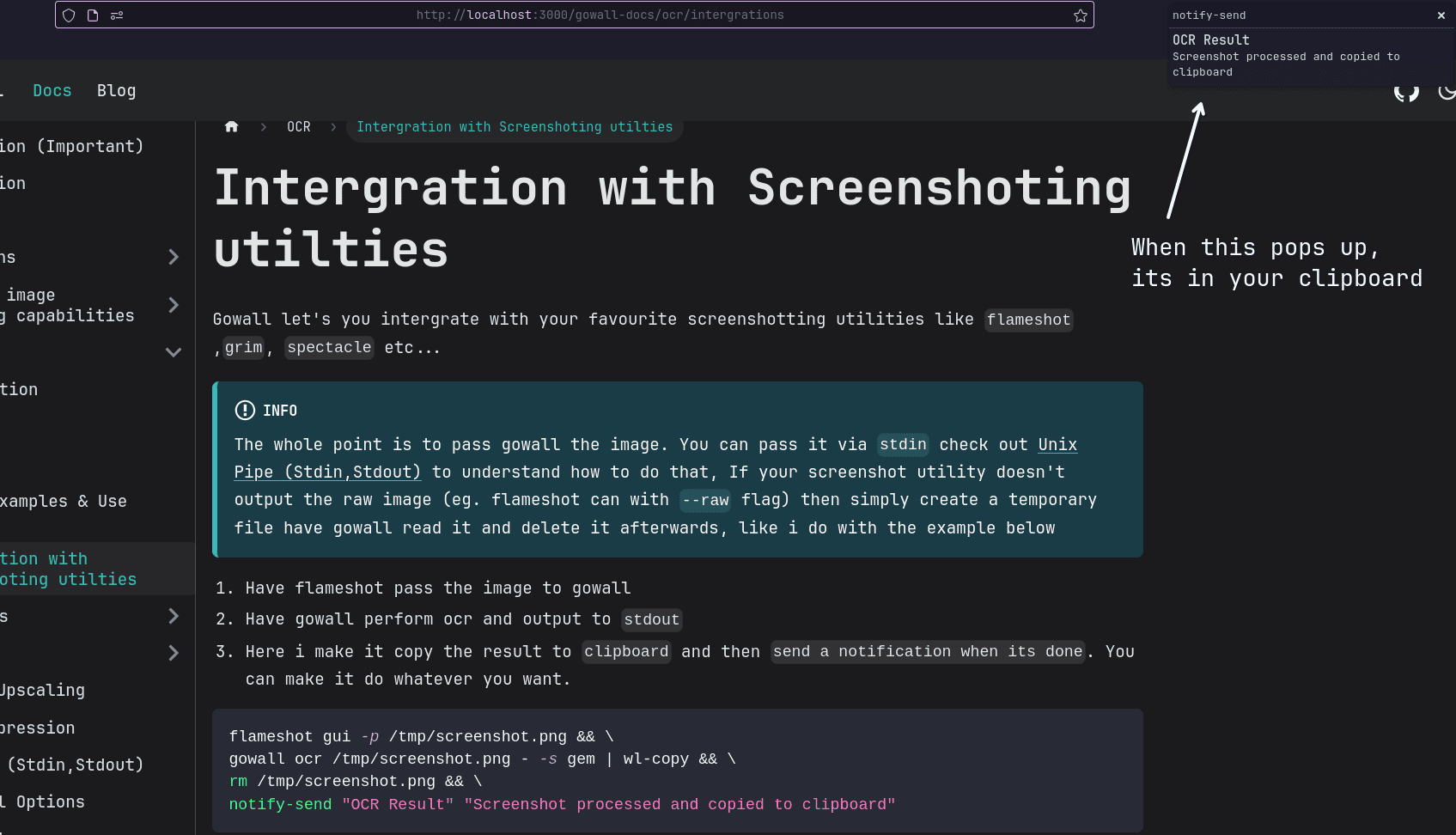Open the '(Stdin,Stdout)' sidebar page
1456x835 pixels.
pyautogui.click(x=74, y=765)
